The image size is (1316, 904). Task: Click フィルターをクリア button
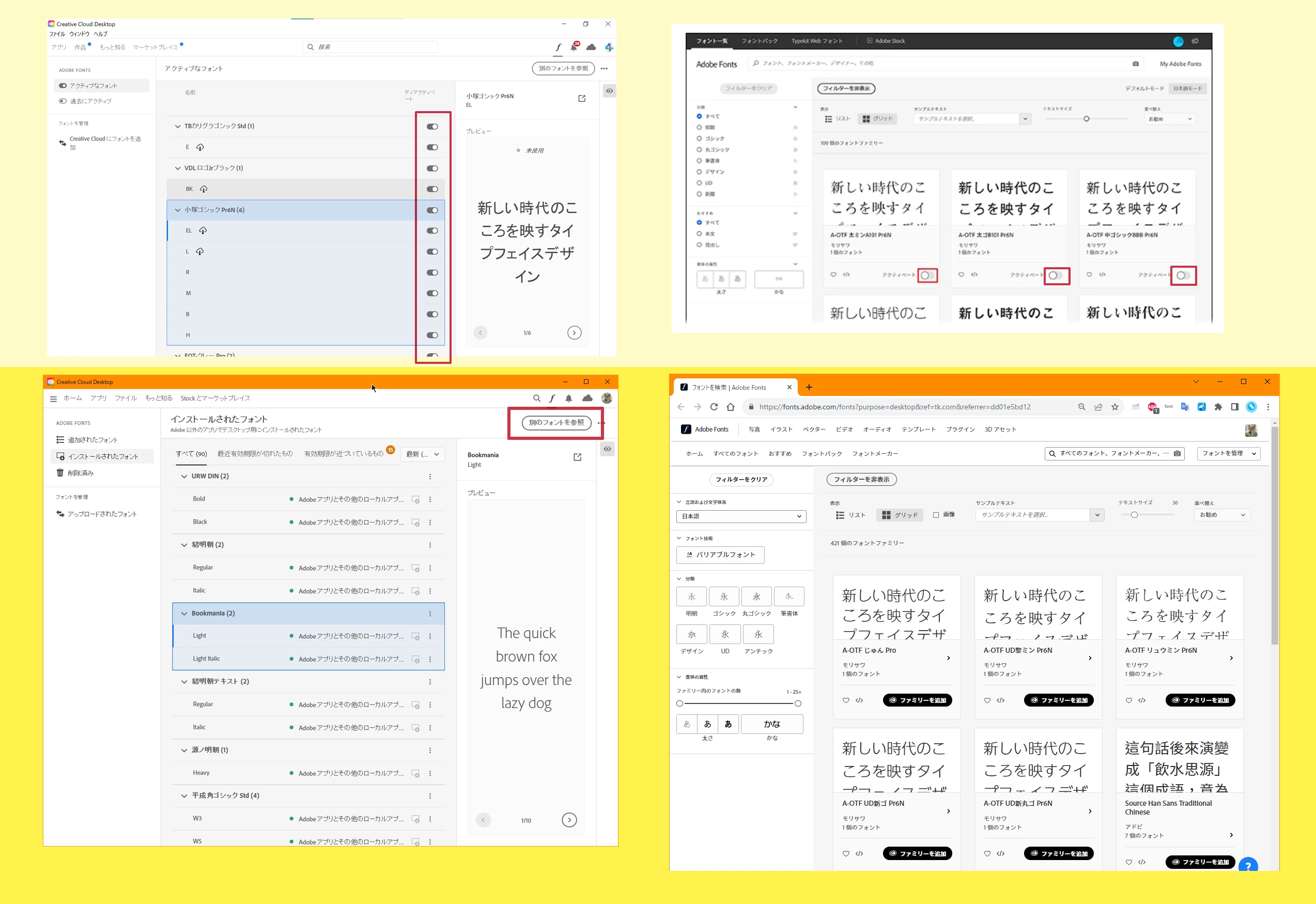[741, 480]
